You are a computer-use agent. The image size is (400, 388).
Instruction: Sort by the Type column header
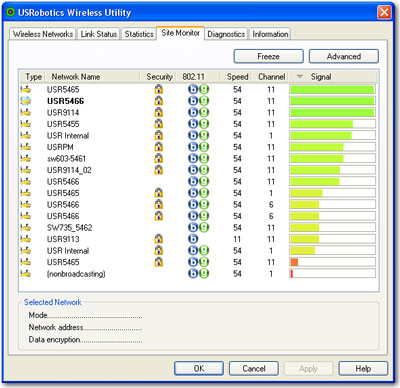coord(34,77)
